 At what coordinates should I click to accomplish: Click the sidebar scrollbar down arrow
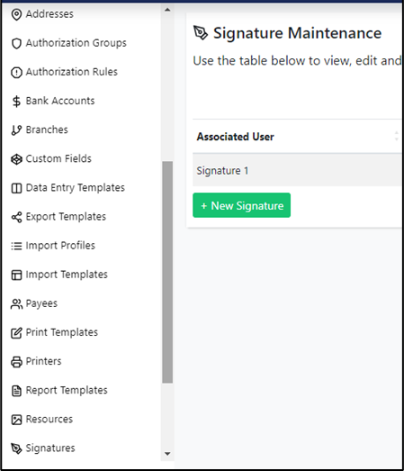pyautogui.click(x=168, y=454)
